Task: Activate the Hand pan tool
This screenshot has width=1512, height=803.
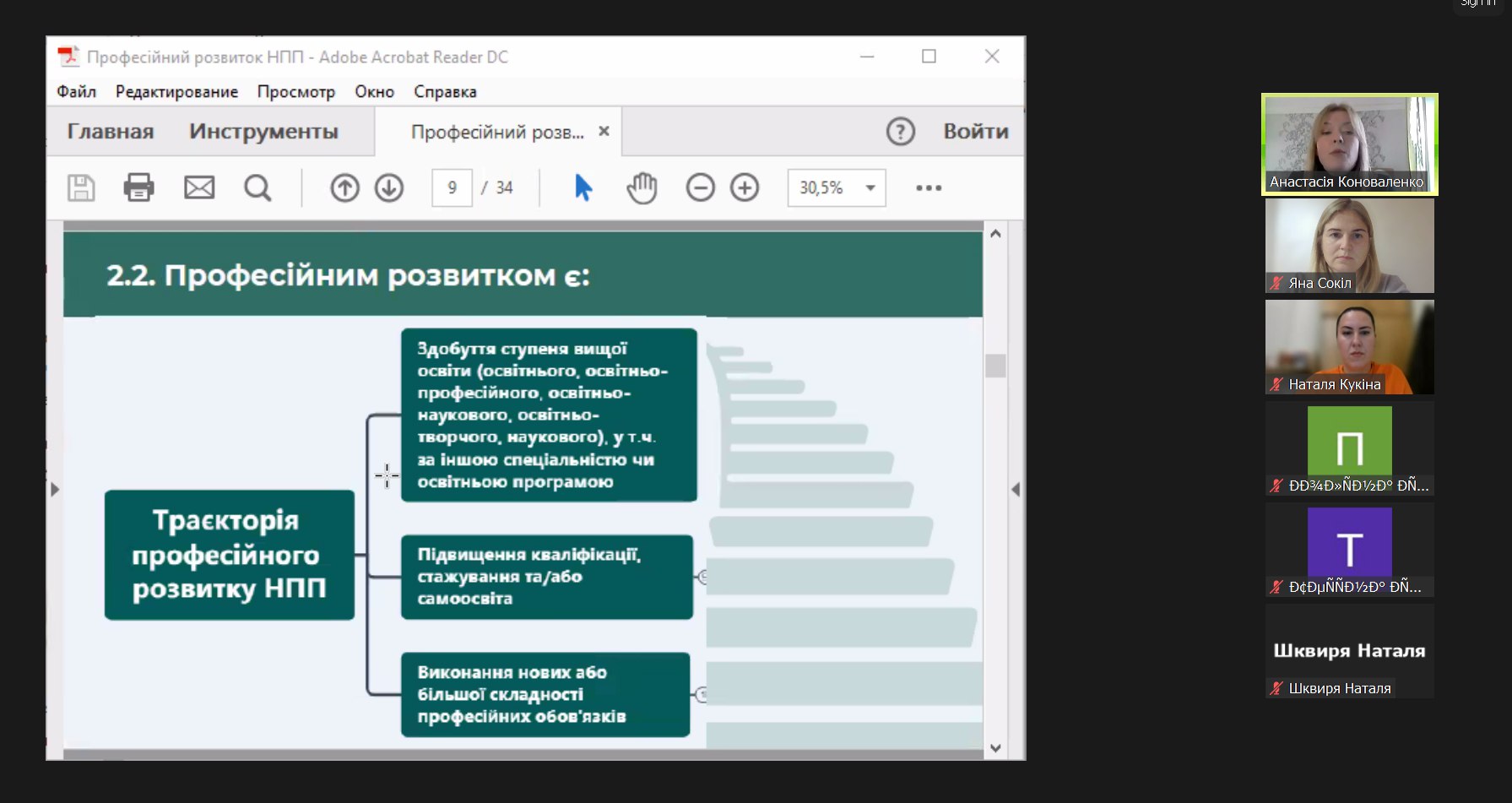Action: coord(642,187)
